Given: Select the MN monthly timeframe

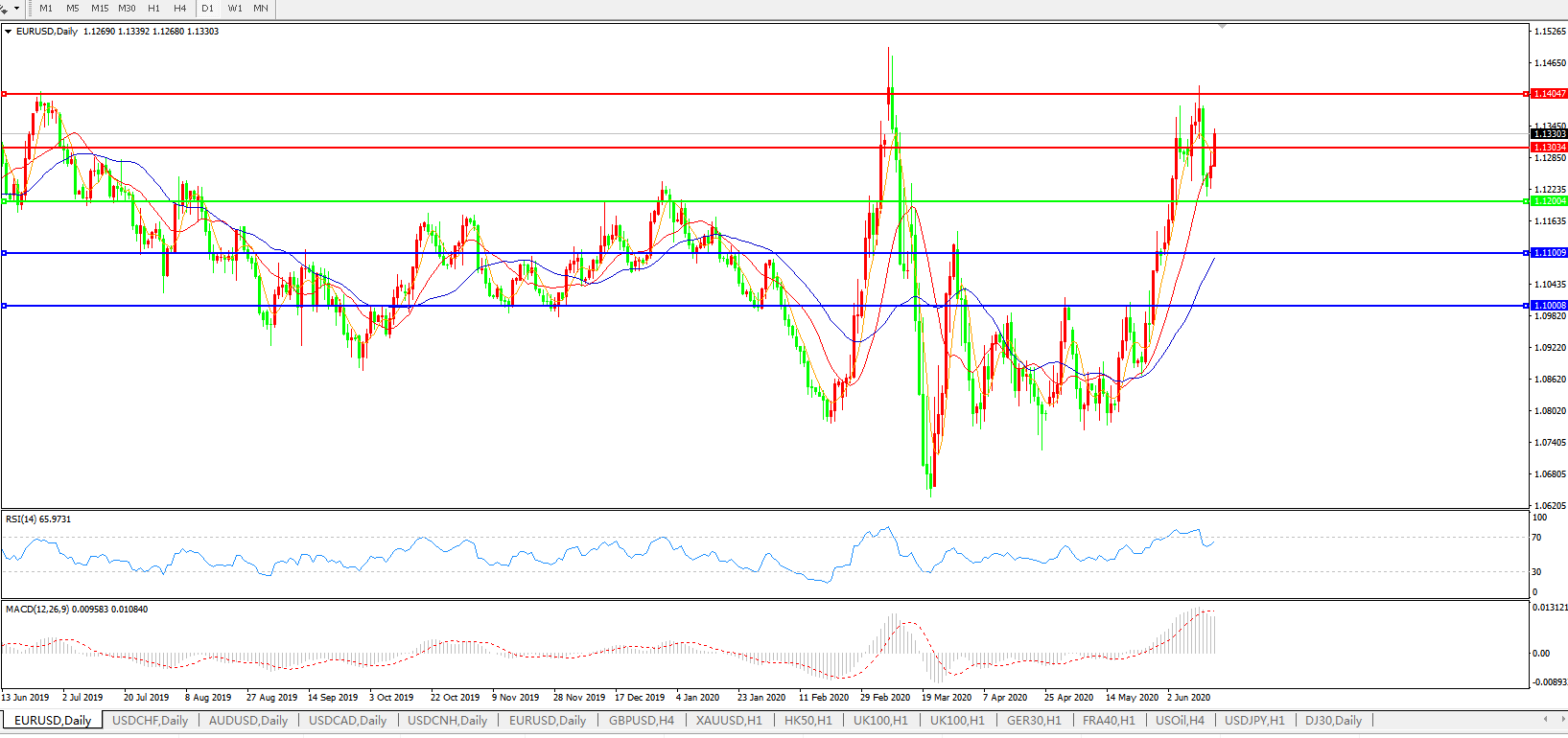Looking at the screenshot, I should pos(261,9).
